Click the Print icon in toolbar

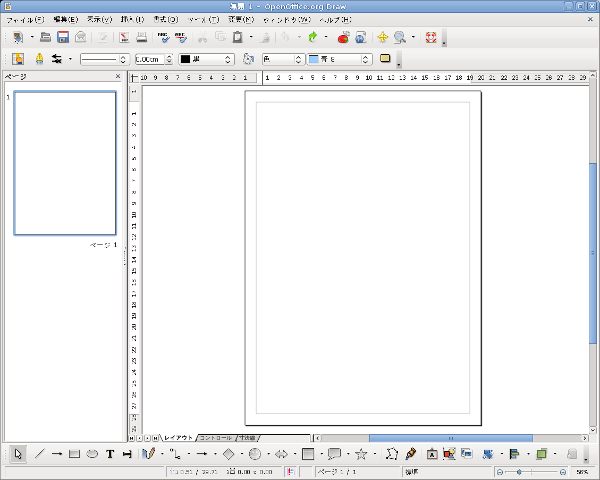pyautogui.click(x=141, y=38)
